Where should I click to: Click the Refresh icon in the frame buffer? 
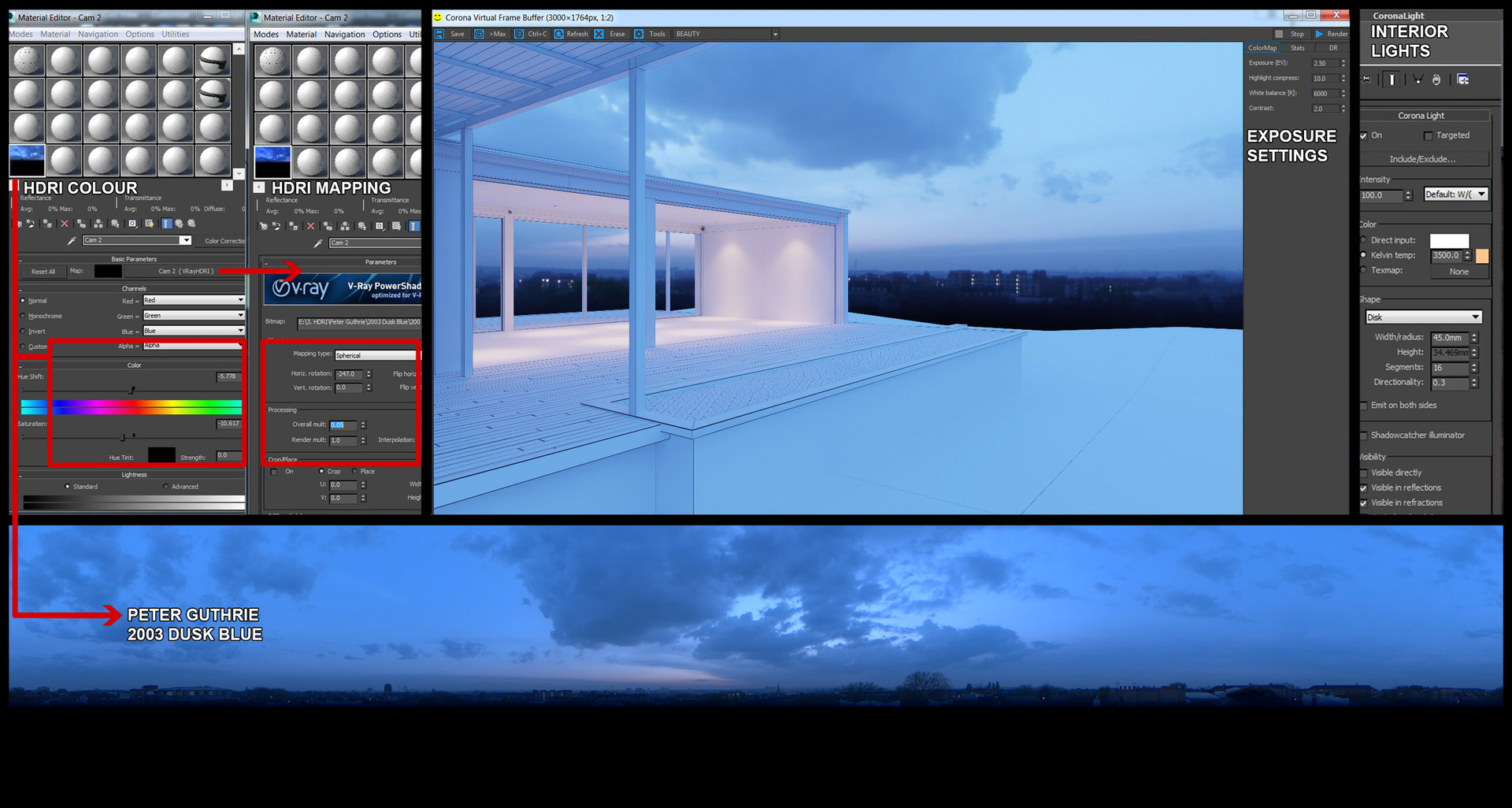[558, 34]
